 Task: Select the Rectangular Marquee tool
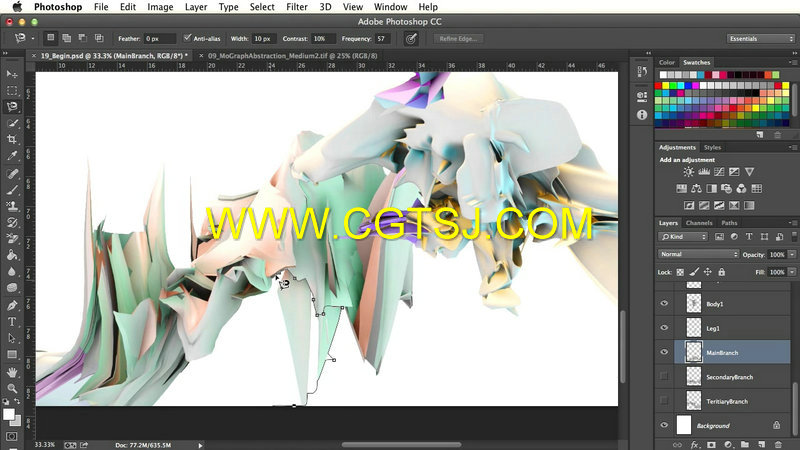point(12,91)
